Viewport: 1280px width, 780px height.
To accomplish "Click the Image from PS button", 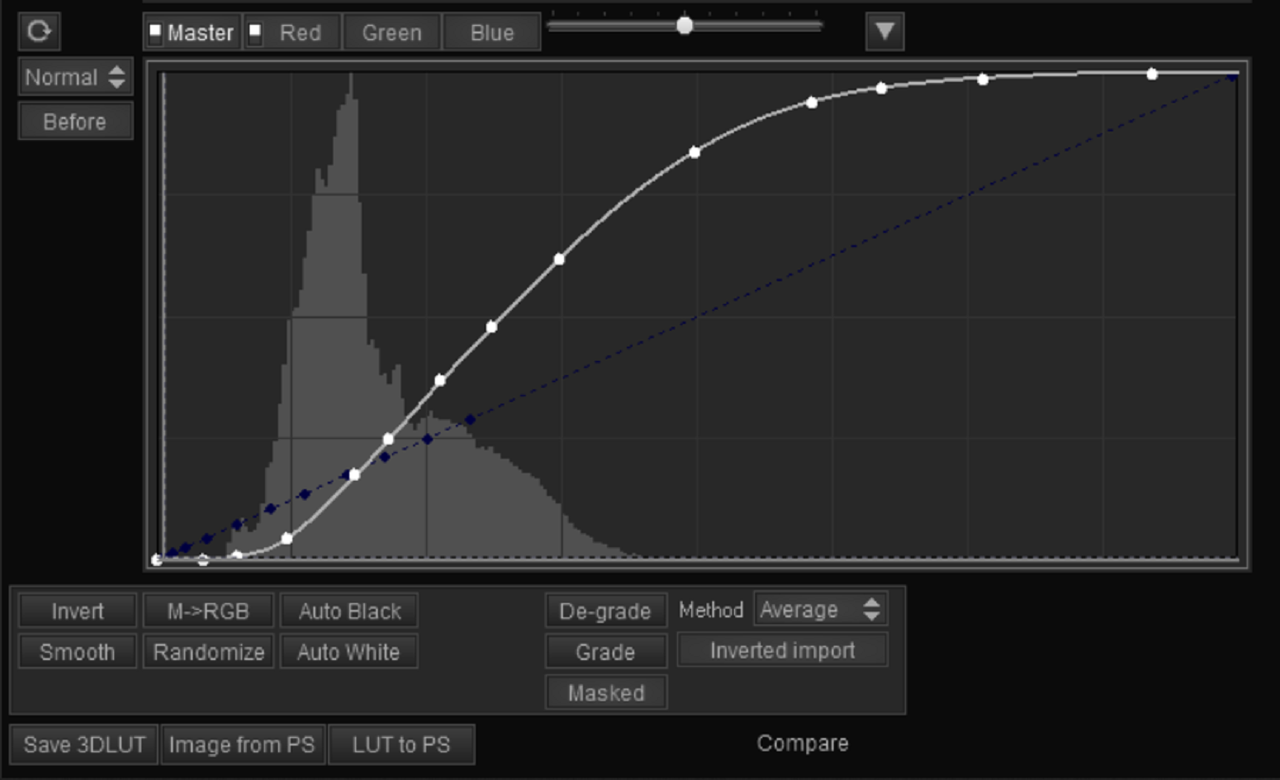I will (x=242, y=745).
